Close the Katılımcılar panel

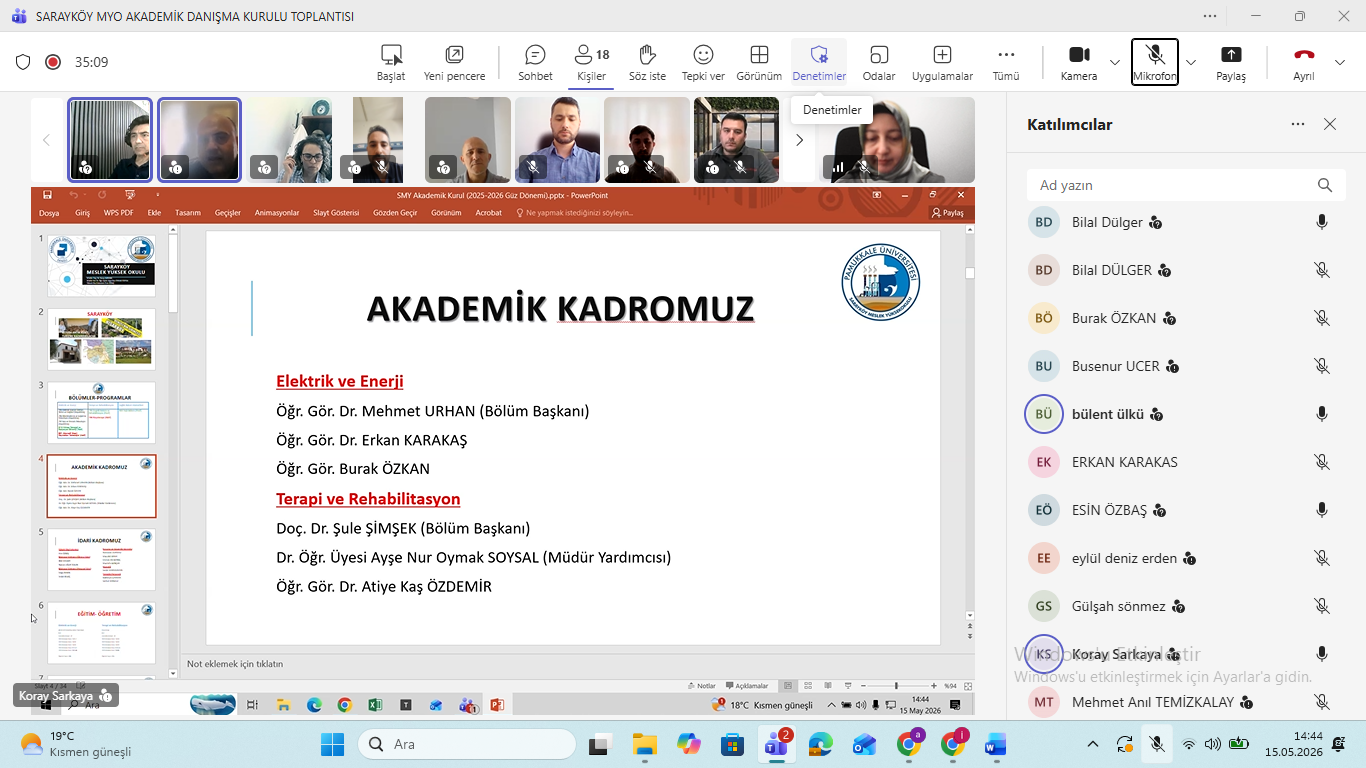click(x=1330, y=124)
